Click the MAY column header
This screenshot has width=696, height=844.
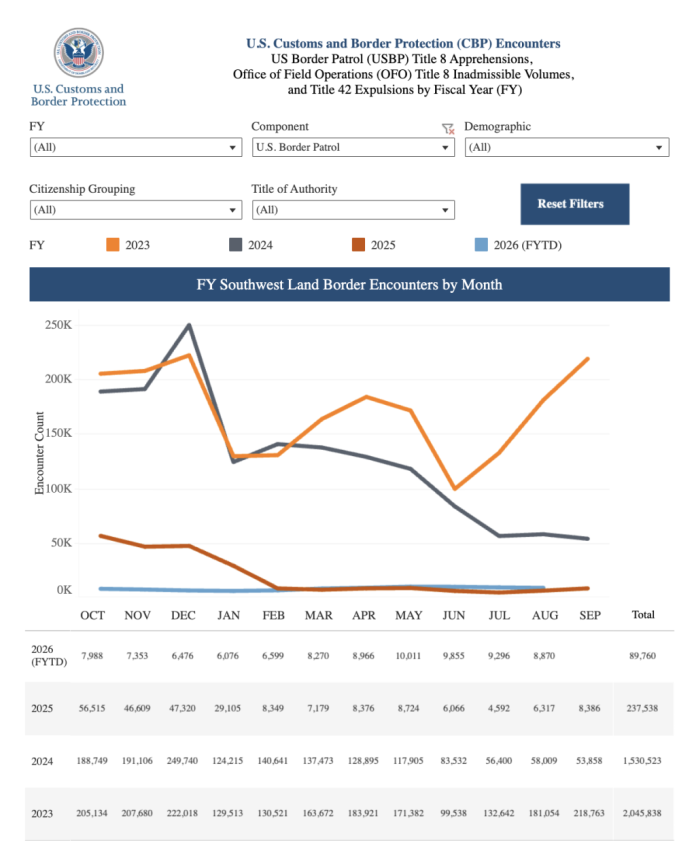409,615
